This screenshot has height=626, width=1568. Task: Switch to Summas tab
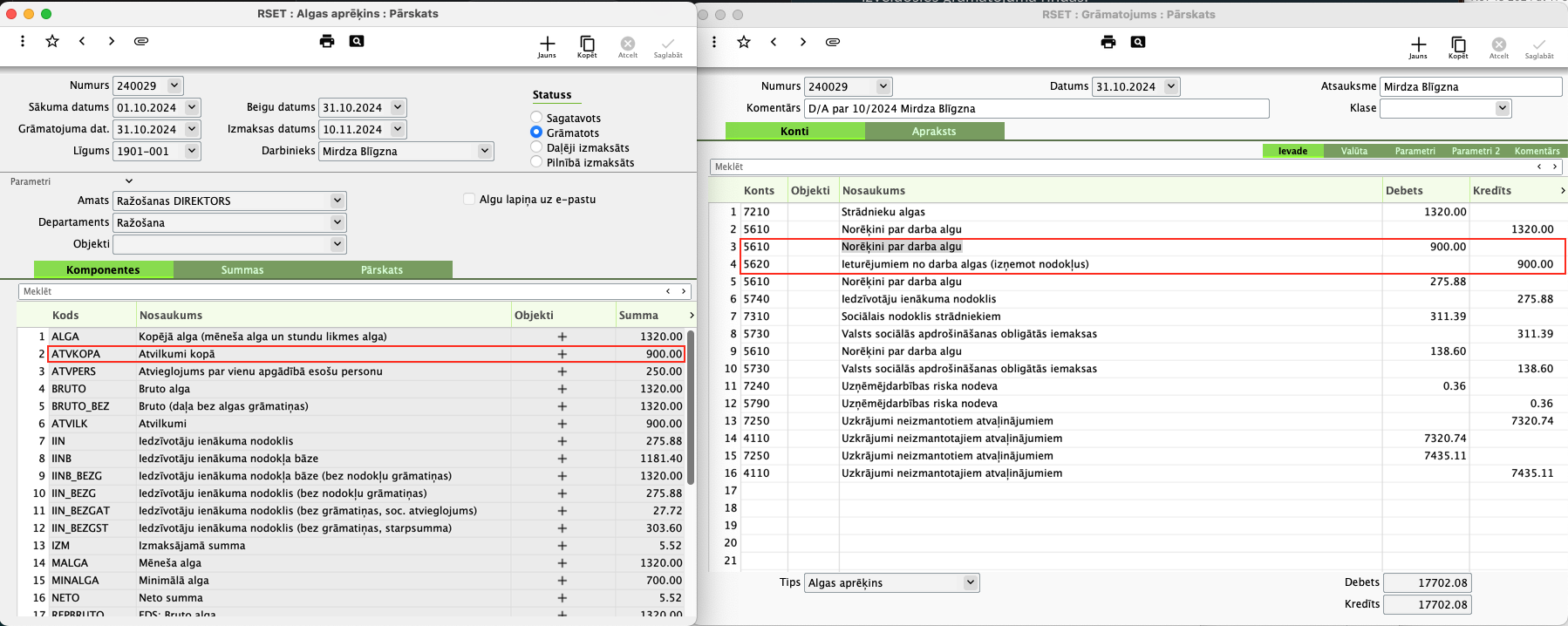pos(242,269)
